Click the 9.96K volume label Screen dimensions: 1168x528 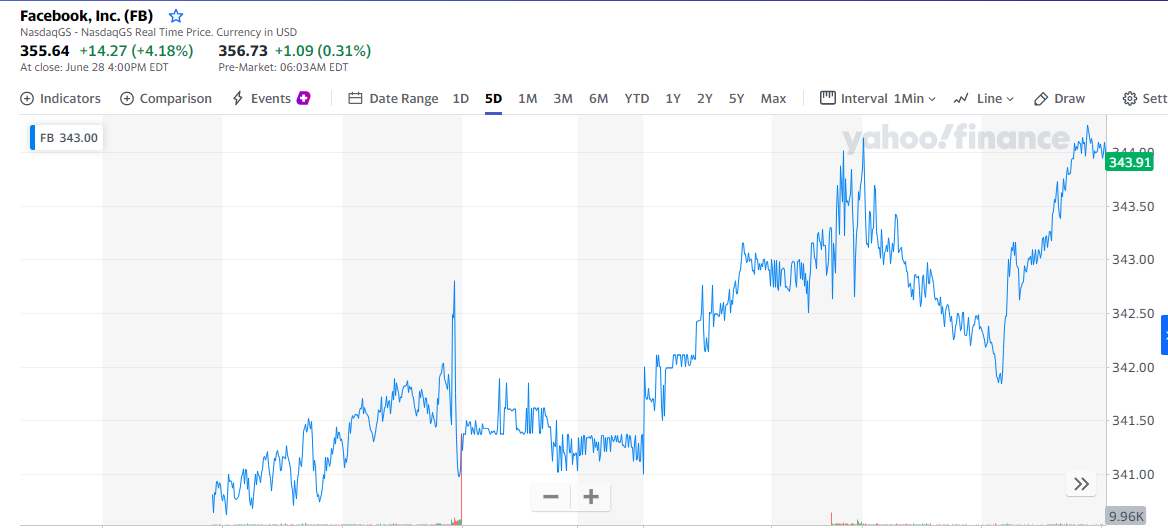(1126, 516)
